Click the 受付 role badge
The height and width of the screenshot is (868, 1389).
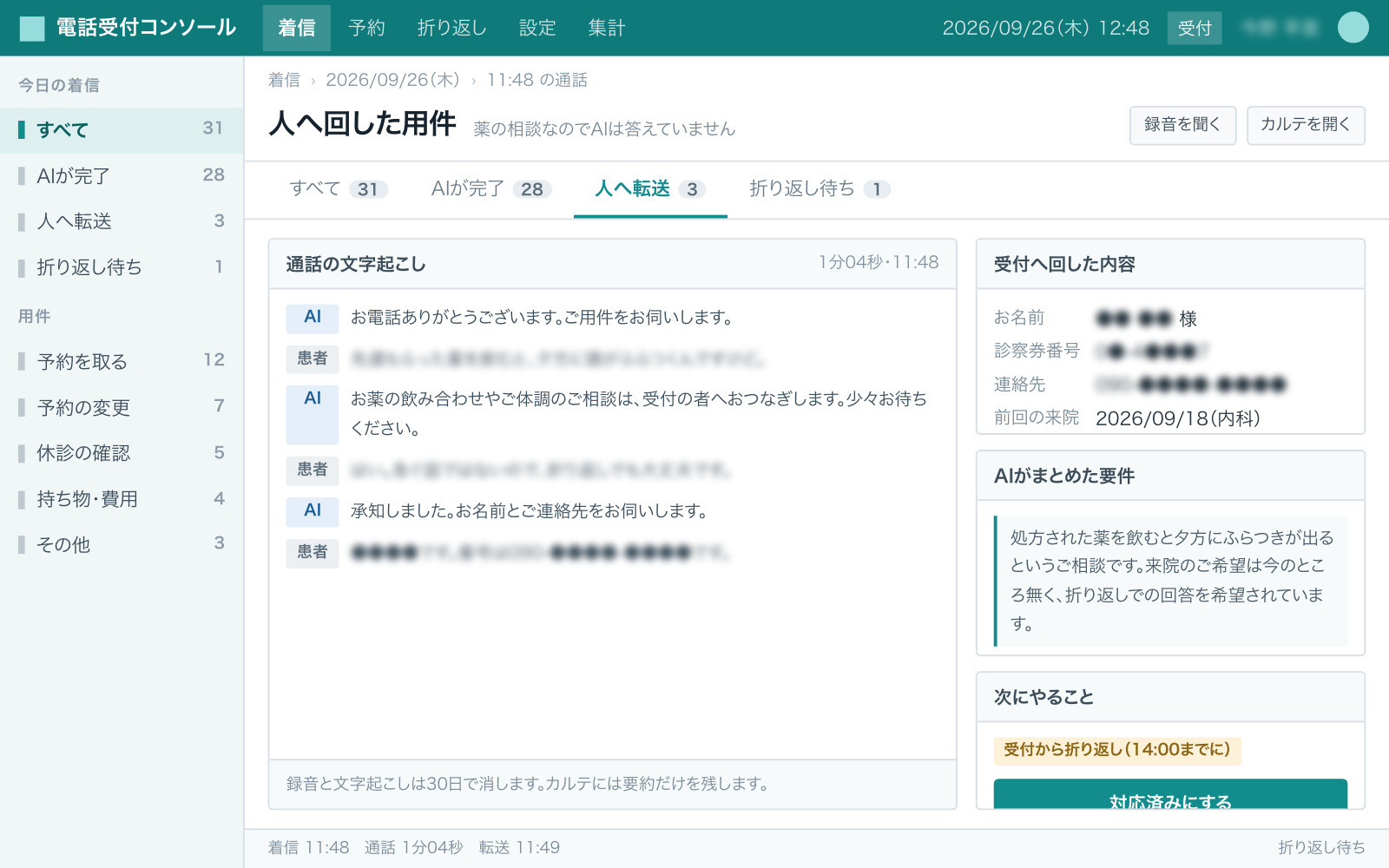coord(1195,28)
